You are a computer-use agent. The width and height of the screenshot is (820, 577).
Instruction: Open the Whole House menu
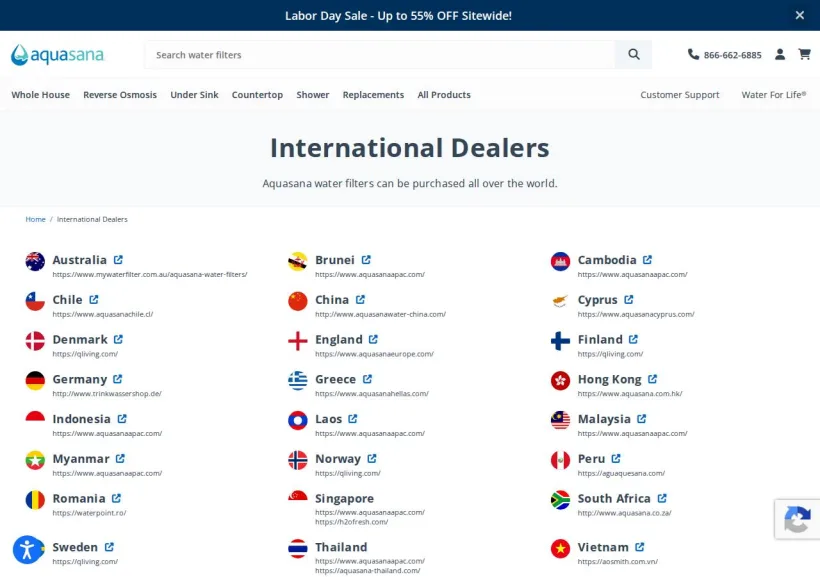tap(40, 95)
